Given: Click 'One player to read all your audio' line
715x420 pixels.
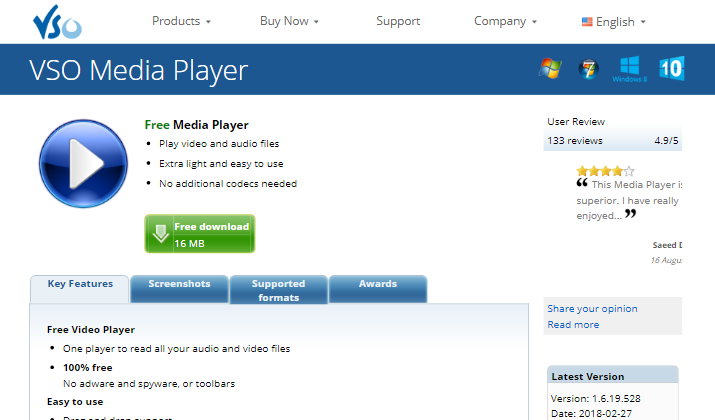Looking at the screenshot, I should pos(176,349).
